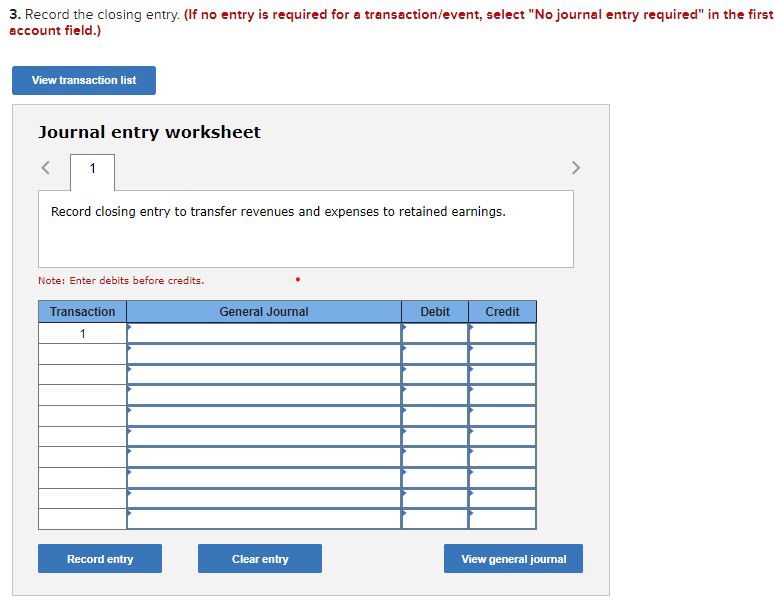
Task: Click the Debit field in fifth row
Action: point(435,416)
